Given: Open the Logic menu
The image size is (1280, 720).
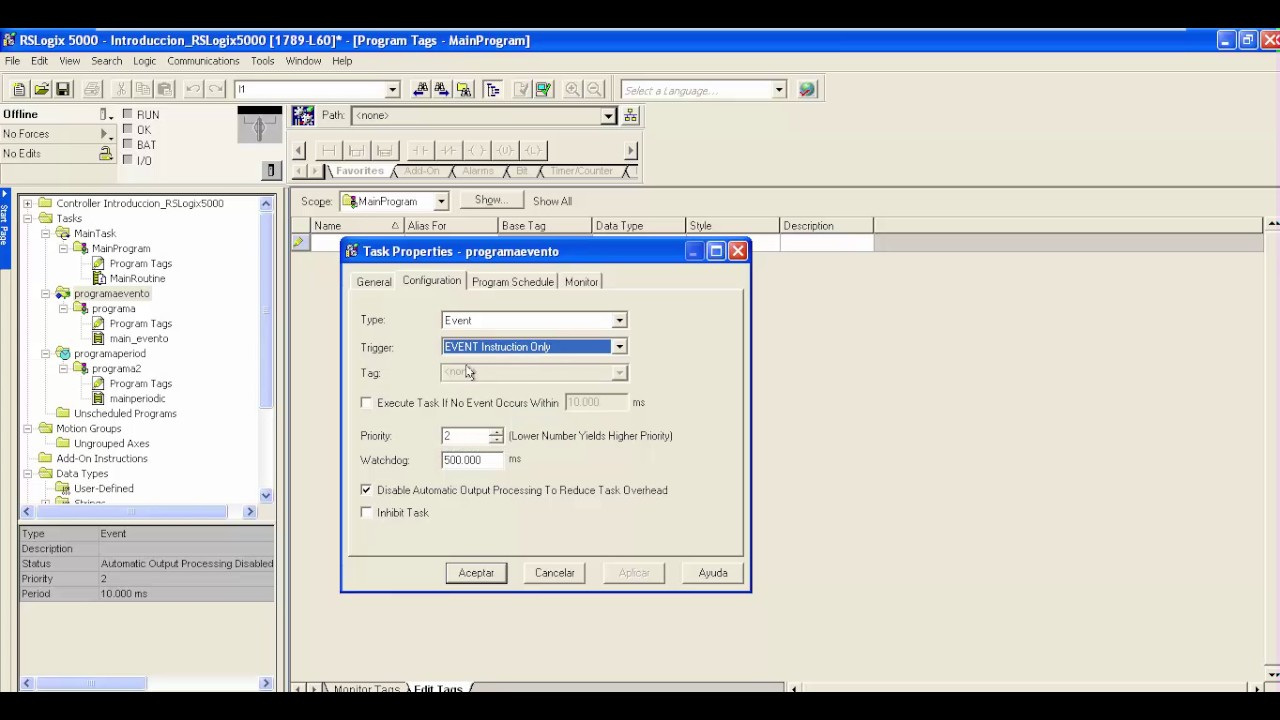Looking at the screenshot, I should tap(144, 61).
